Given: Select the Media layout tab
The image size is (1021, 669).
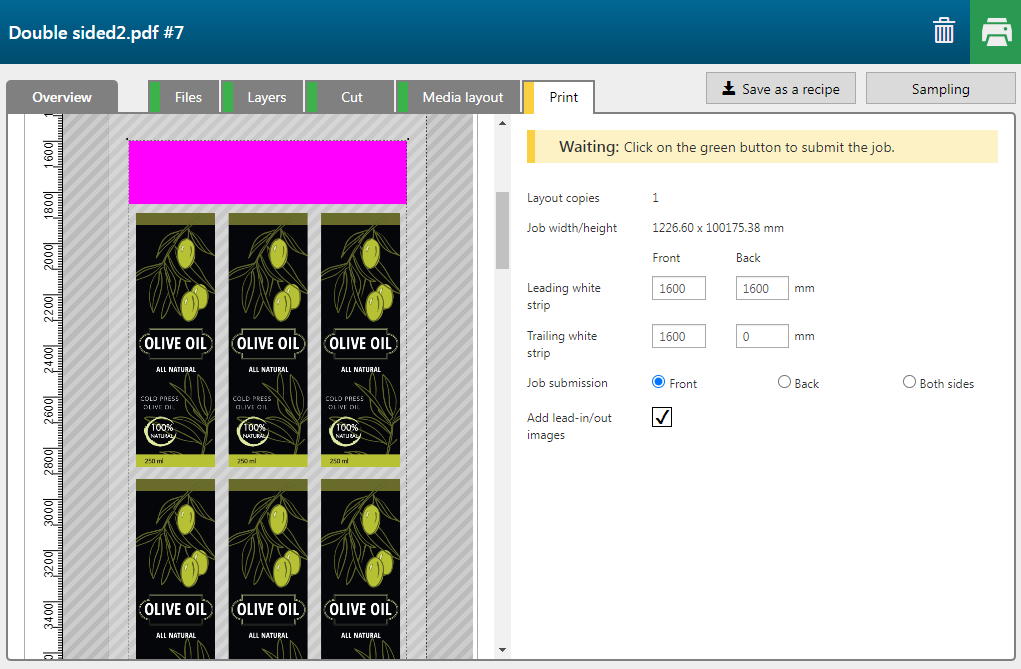Looking at the screenshot, I should pos(462,97).
